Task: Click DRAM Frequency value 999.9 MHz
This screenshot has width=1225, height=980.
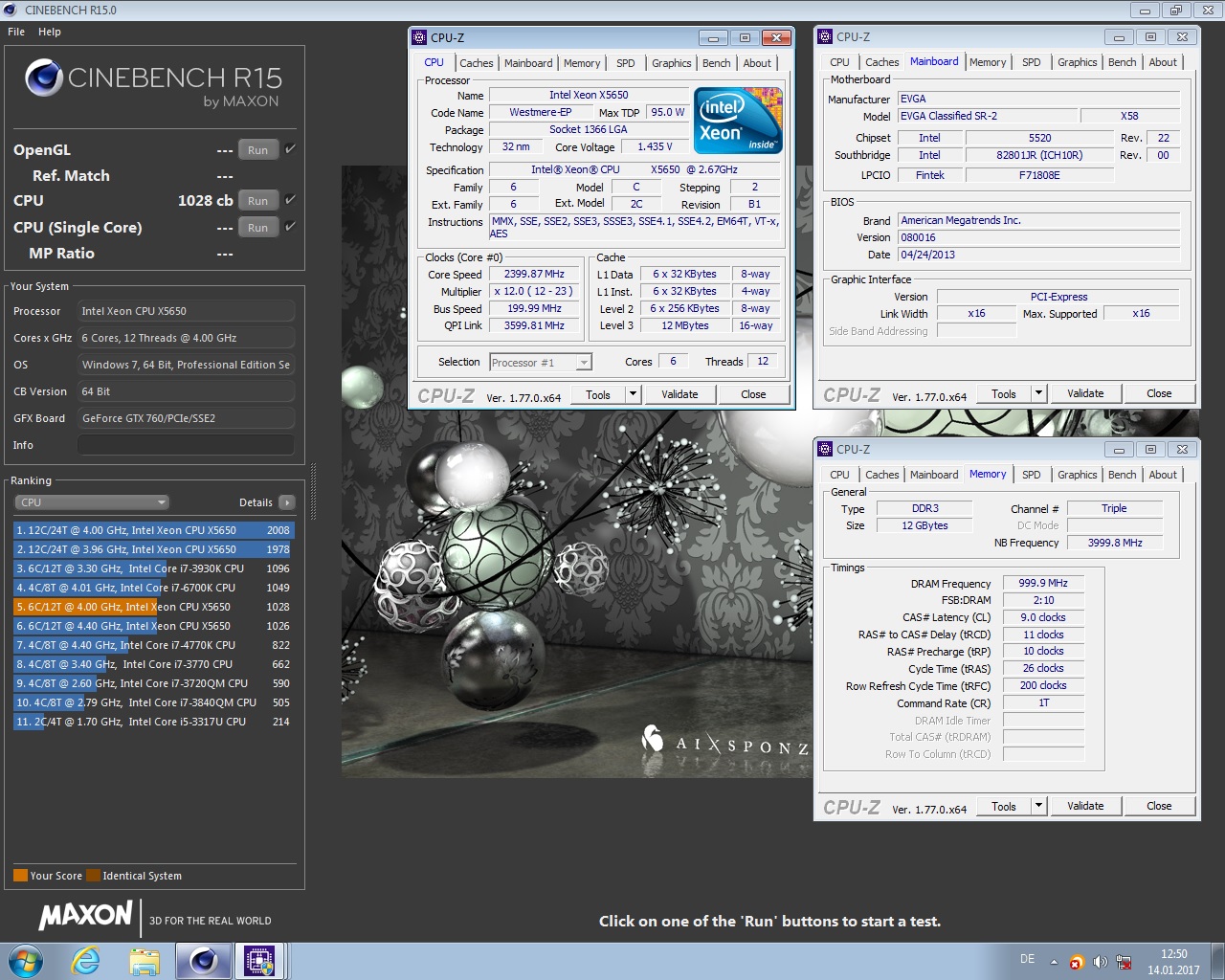Action: pos(1043,583)
